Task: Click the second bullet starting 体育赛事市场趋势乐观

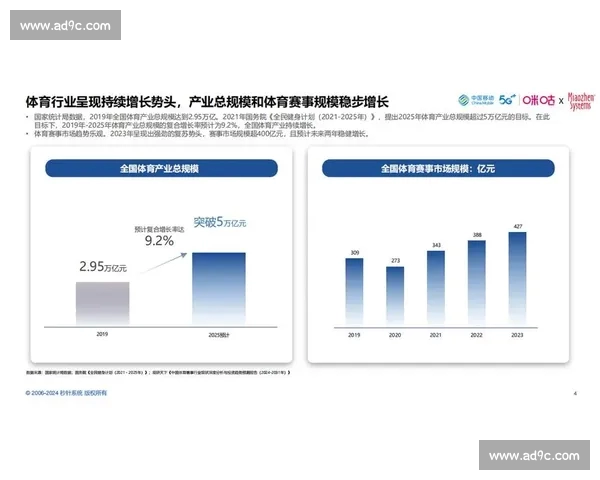Action: (x=197, y=134)
